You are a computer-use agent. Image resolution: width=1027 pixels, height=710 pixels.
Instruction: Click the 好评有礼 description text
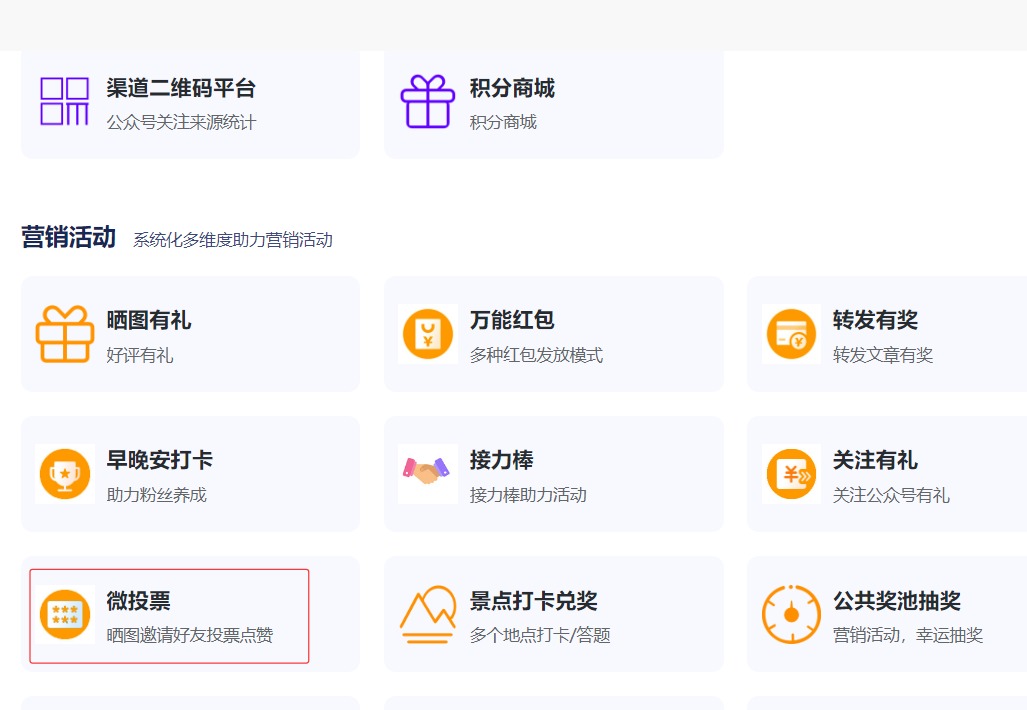140,355
